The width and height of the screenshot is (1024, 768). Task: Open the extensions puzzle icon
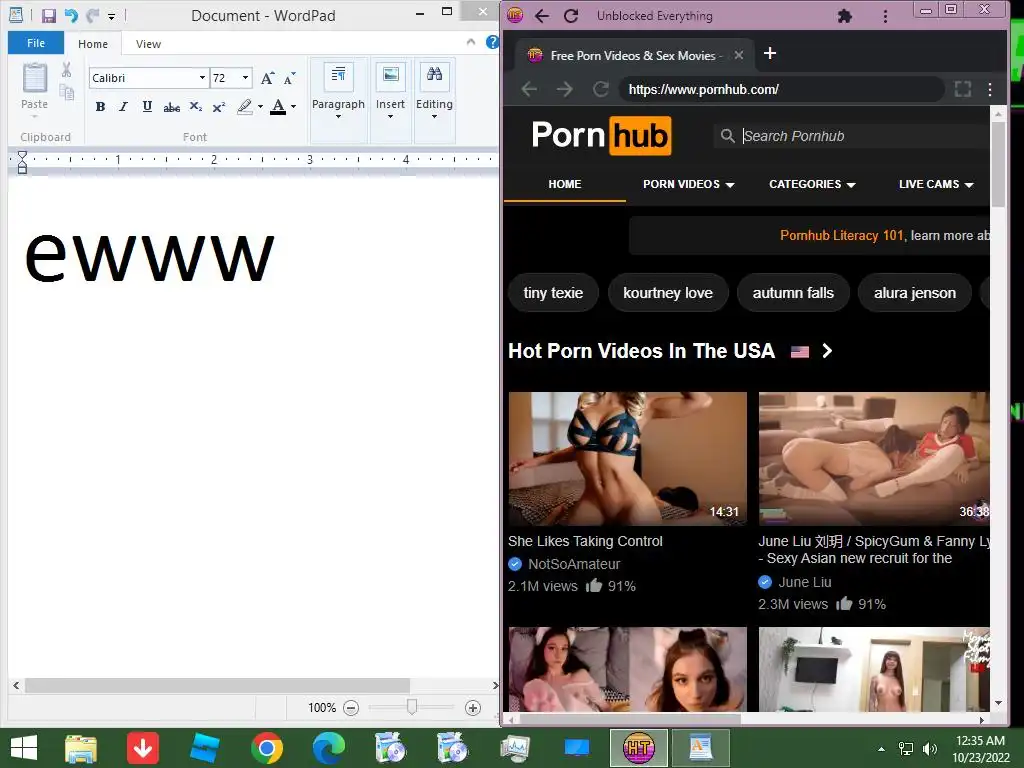click(844, 16)
